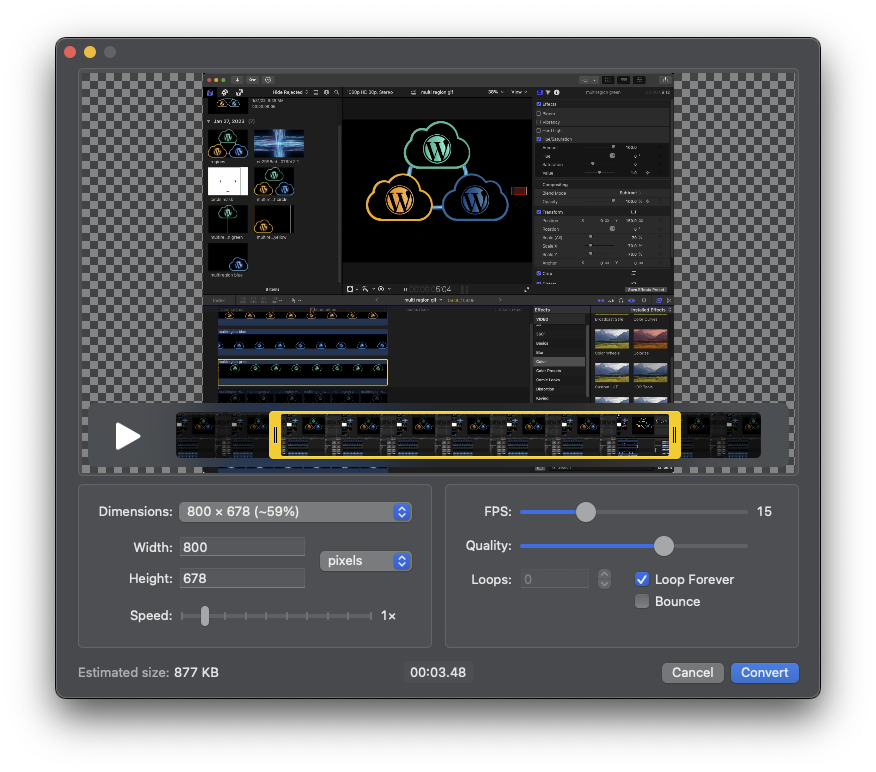This screenshot has height=772, width=876.
Task: Click the unselected filmstrip right of trim
Action: click(721, 435)
